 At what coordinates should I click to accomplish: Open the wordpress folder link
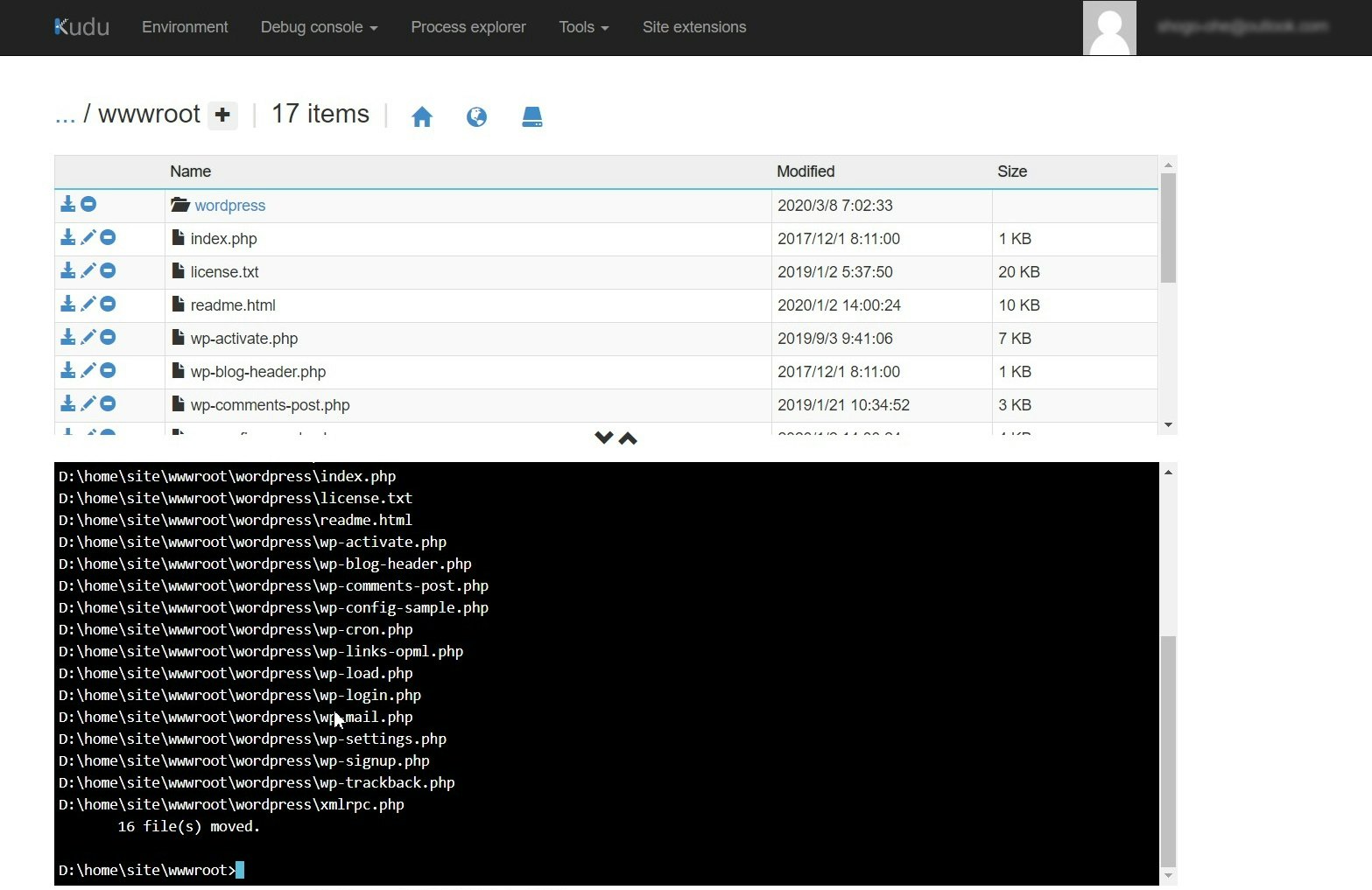click(229, 206)
